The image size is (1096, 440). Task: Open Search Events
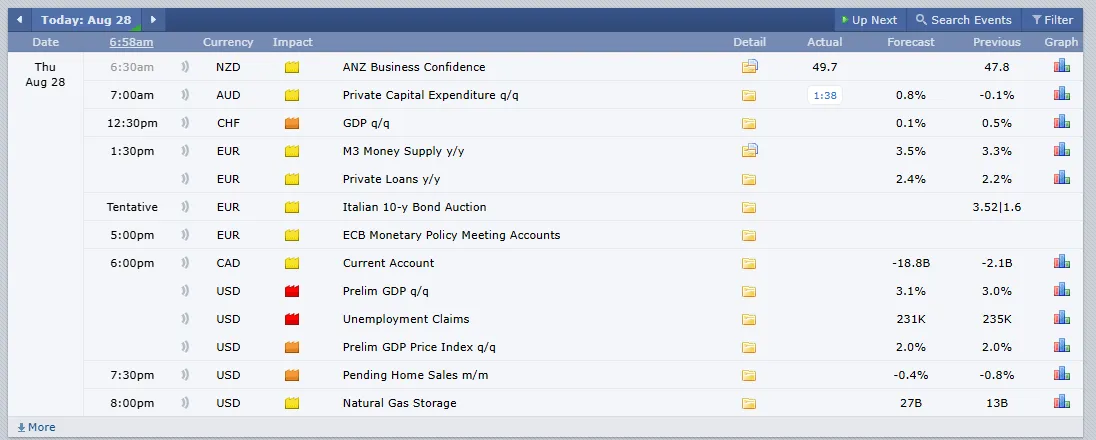[x=964, y=20]
